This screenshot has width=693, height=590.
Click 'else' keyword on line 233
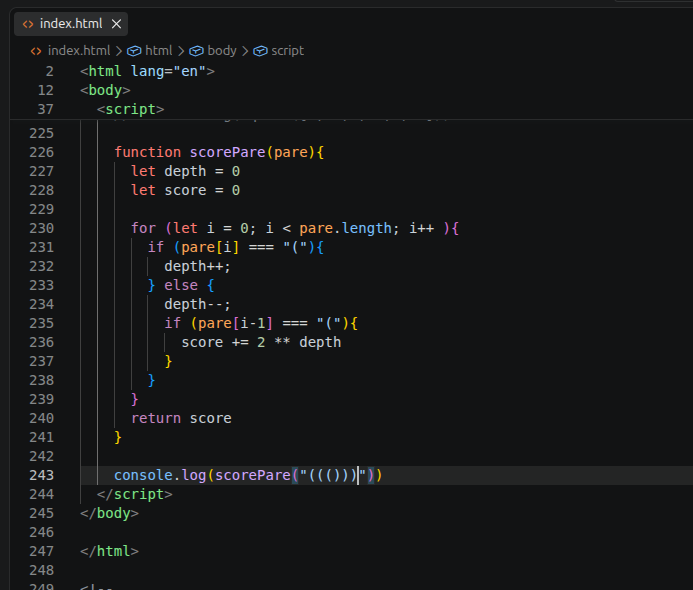(181, 285)
